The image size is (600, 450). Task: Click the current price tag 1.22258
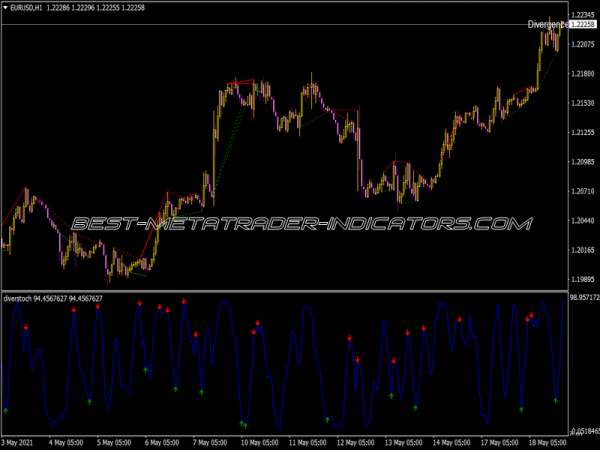(x=583, y=25)
